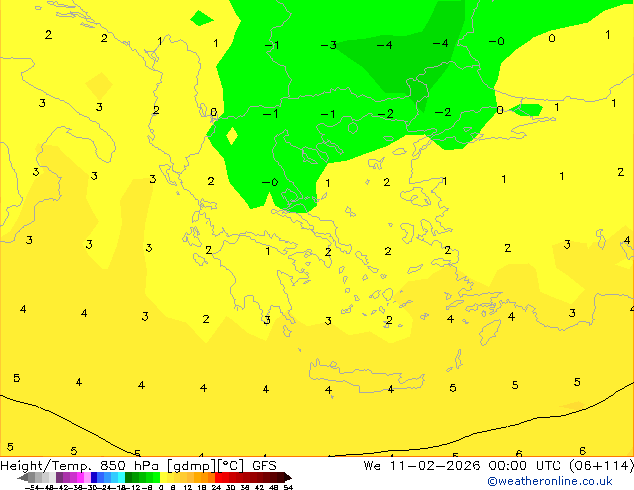Click the 'UTC' label

549,466
